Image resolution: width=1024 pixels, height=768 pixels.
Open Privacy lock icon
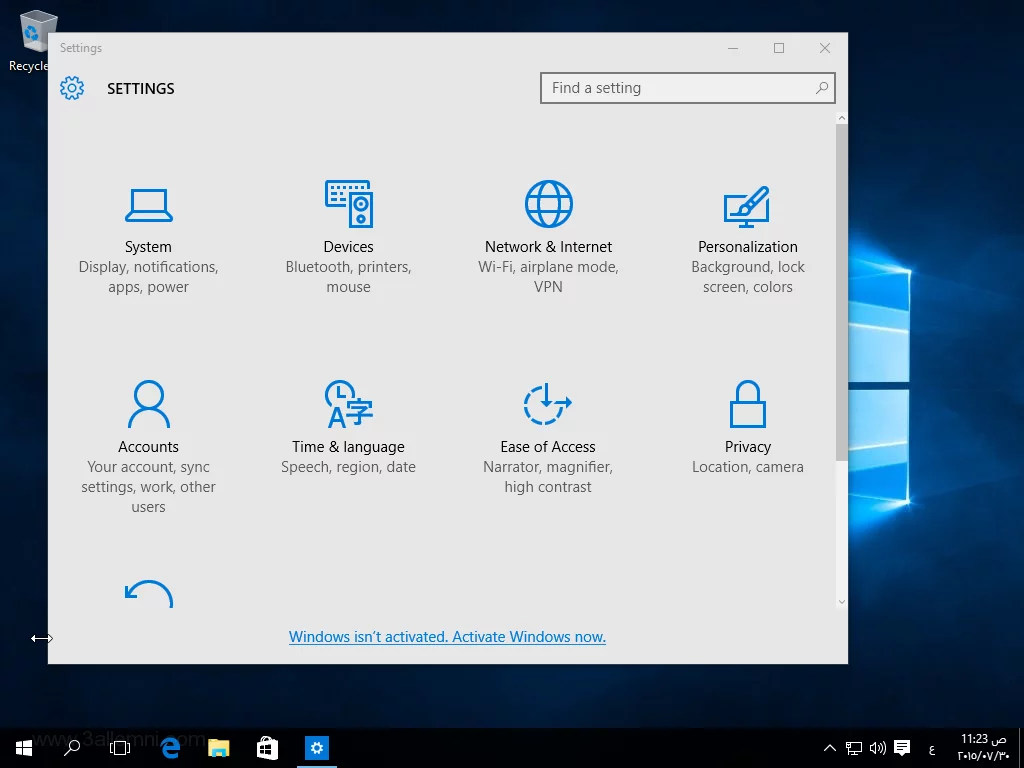pyautogui.click(x=747, y=404)
